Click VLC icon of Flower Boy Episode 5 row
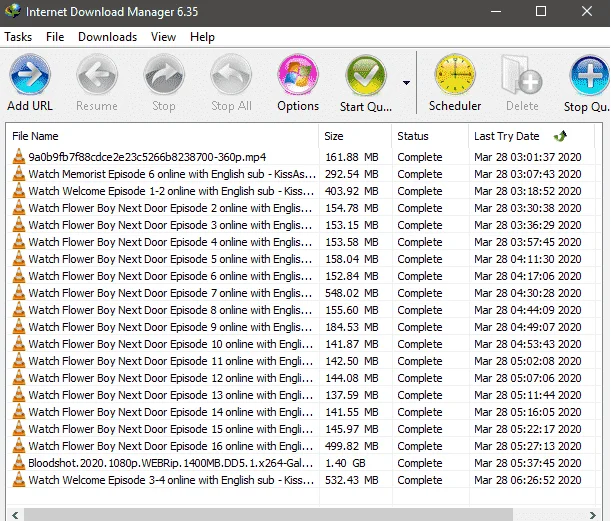Screen dimensions: 611x521 (18, 259)
